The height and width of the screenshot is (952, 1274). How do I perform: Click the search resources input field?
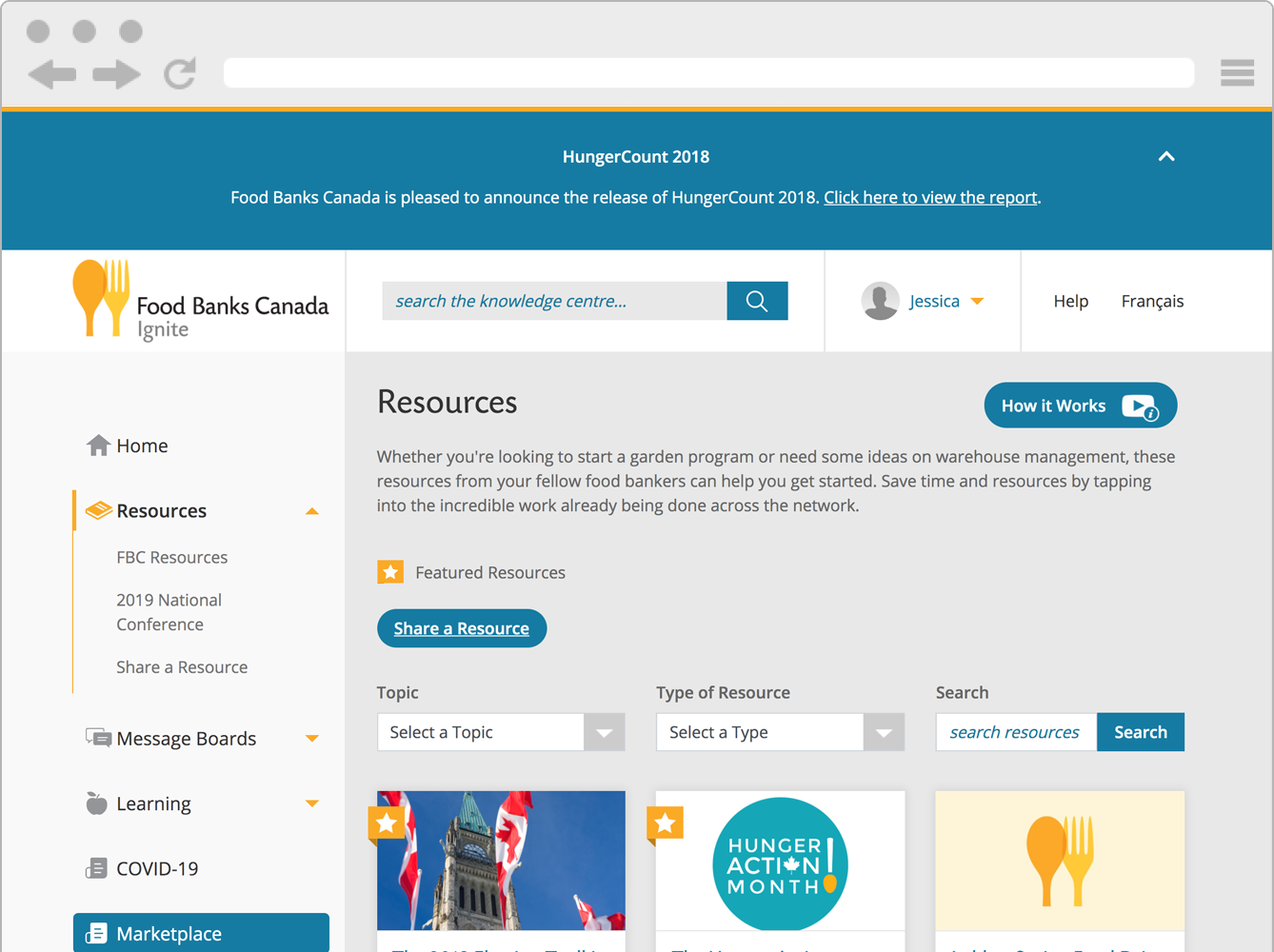(1016, 732)
